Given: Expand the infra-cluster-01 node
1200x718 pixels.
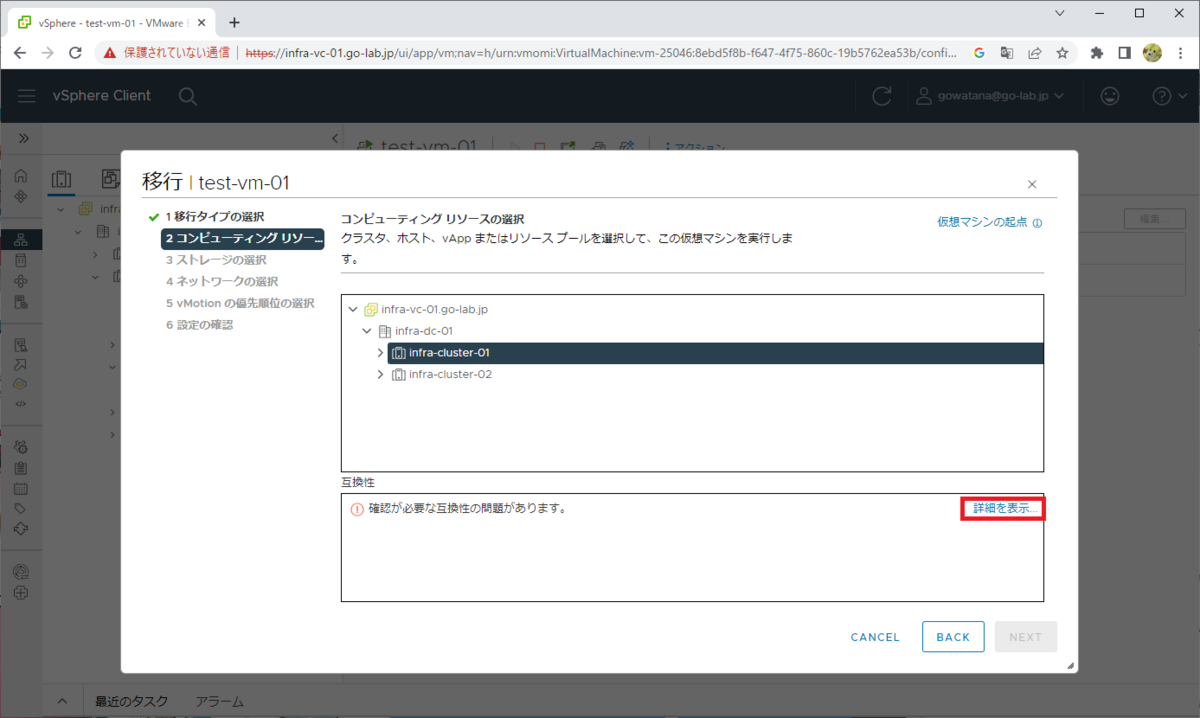Looking at the screenshot, I should click(x=380, y=353).
